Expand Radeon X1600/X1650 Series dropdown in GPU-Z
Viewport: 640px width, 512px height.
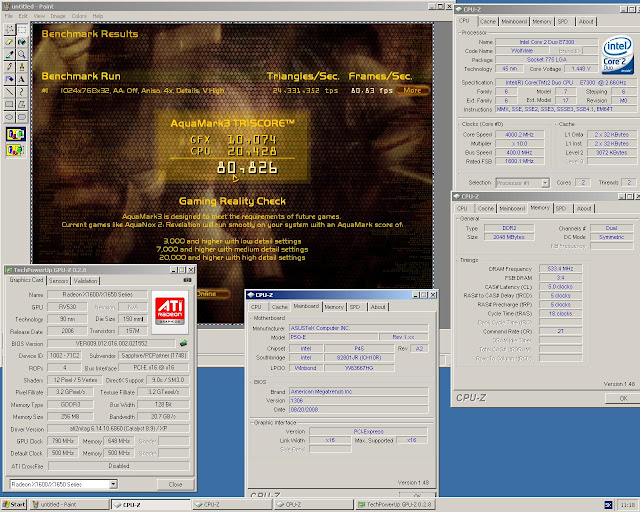pos(113,484)
